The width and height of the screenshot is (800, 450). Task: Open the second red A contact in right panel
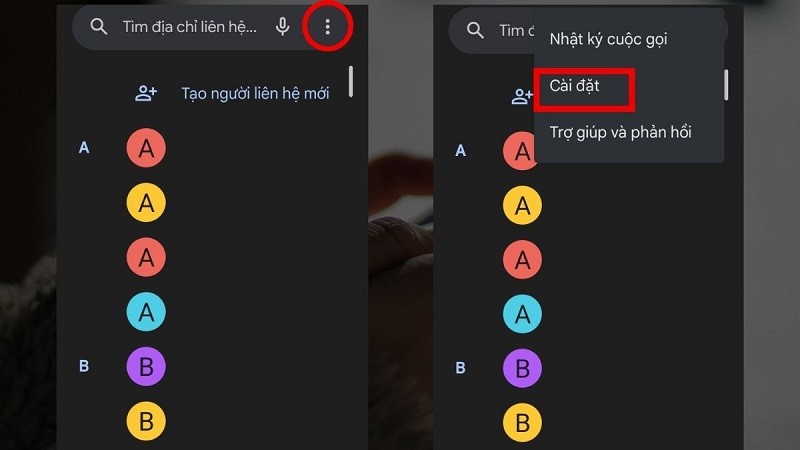(522, 260)
